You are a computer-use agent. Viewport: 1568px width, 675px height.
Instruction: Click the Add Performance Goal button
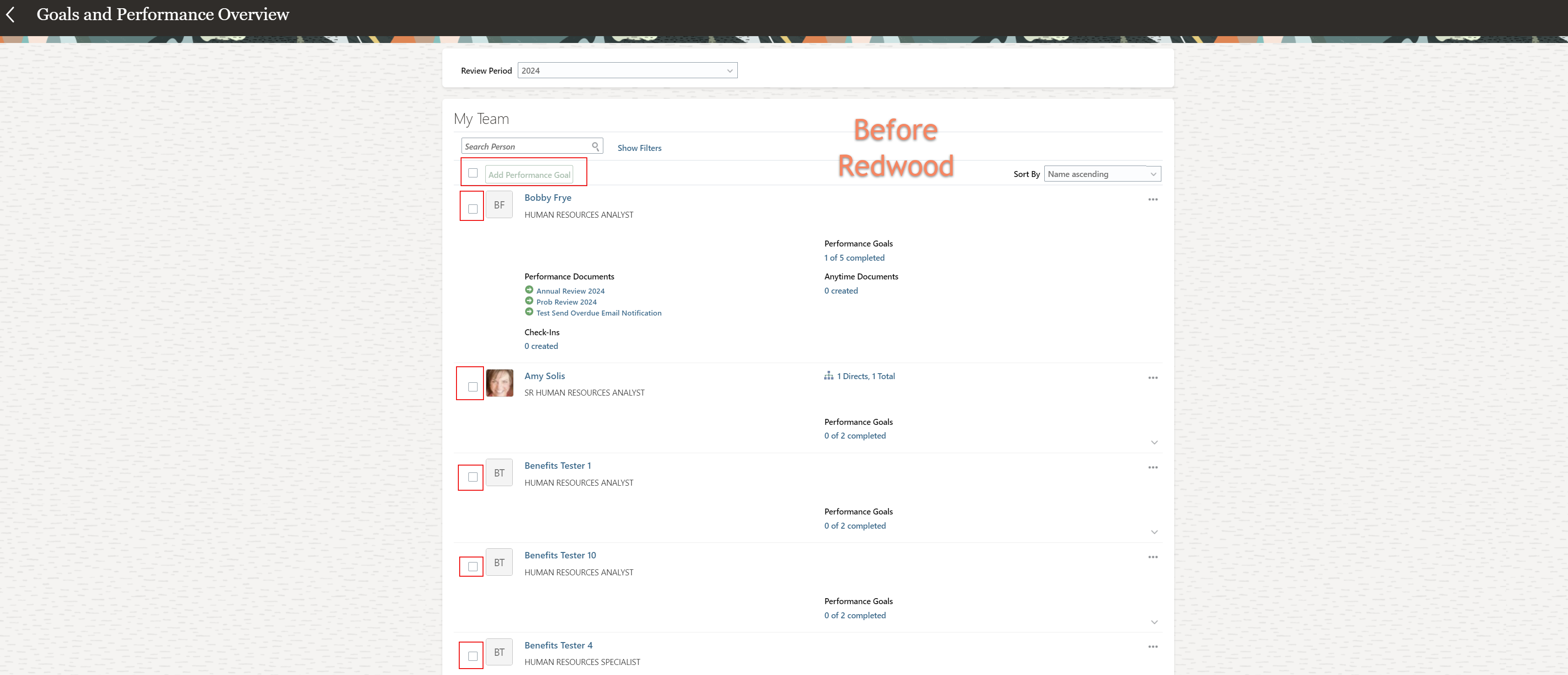pyautogui.click(x=529, y=174)
